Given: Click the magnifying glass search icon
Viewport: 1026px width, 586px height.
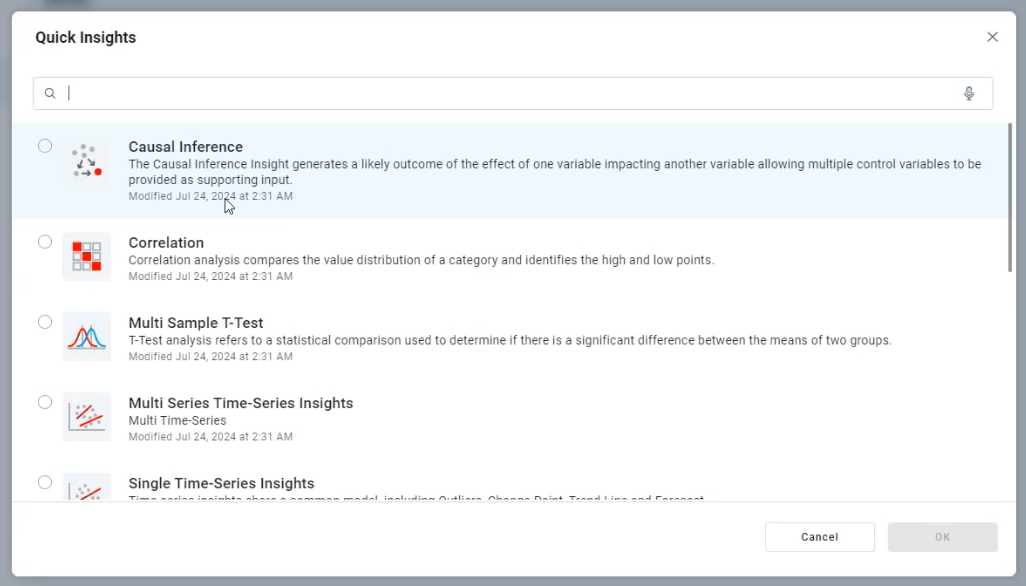Looking at the screenshot, I should [50, 94].
